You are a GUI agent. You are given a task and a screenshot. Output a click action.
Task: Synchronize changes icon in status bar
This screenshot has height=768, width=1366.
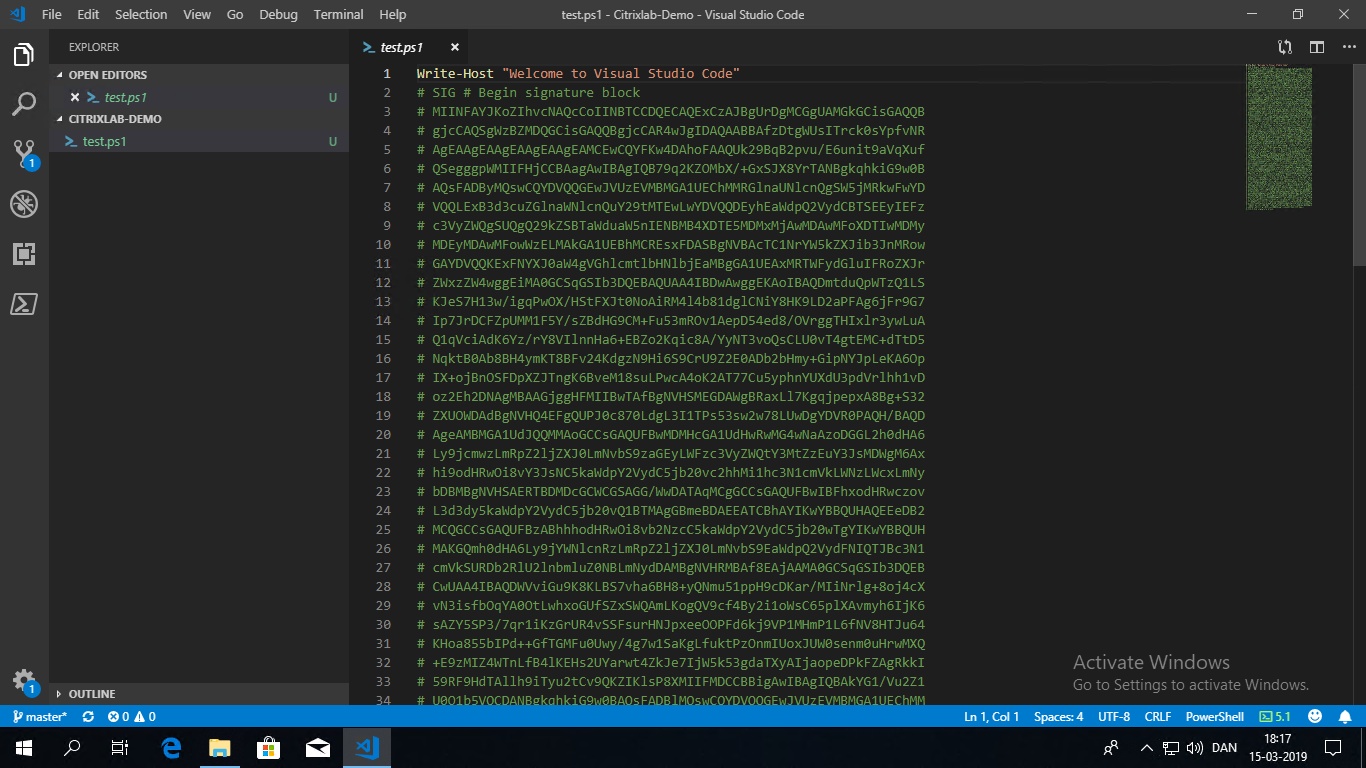click(x=88, y=716)
